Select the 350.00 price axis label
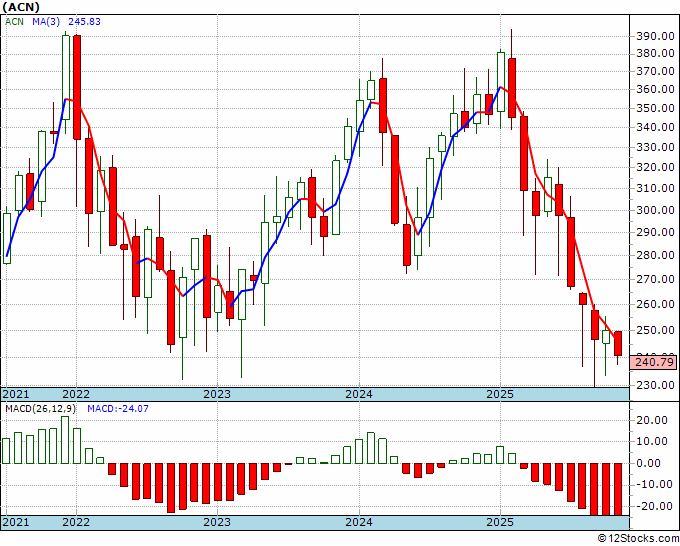 click(655, 108)
